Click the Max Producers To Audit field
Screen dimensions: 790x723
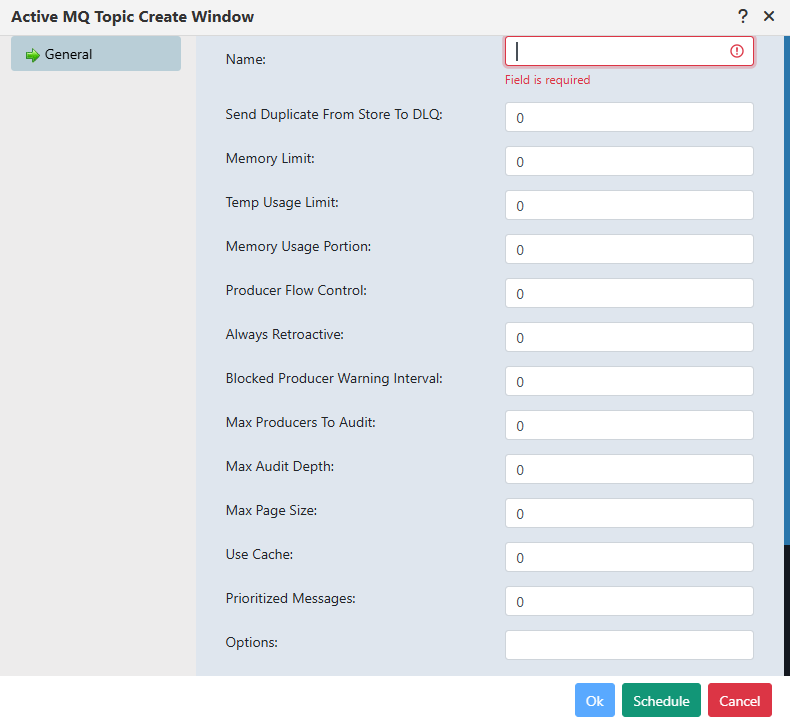(629, 425)
